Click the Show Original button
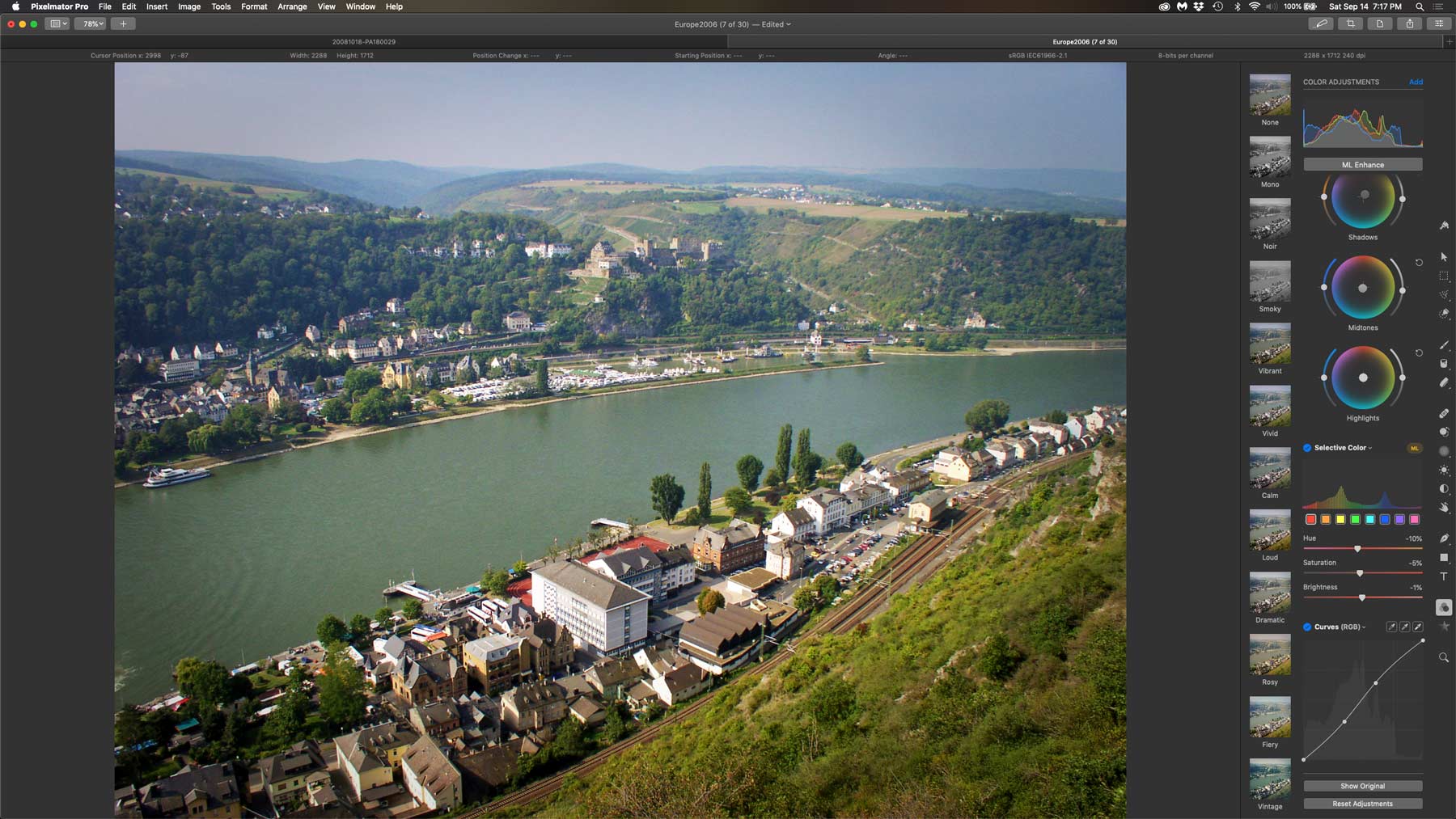This screenshot has width=1456, height=819. click(x=1363, y=786)
